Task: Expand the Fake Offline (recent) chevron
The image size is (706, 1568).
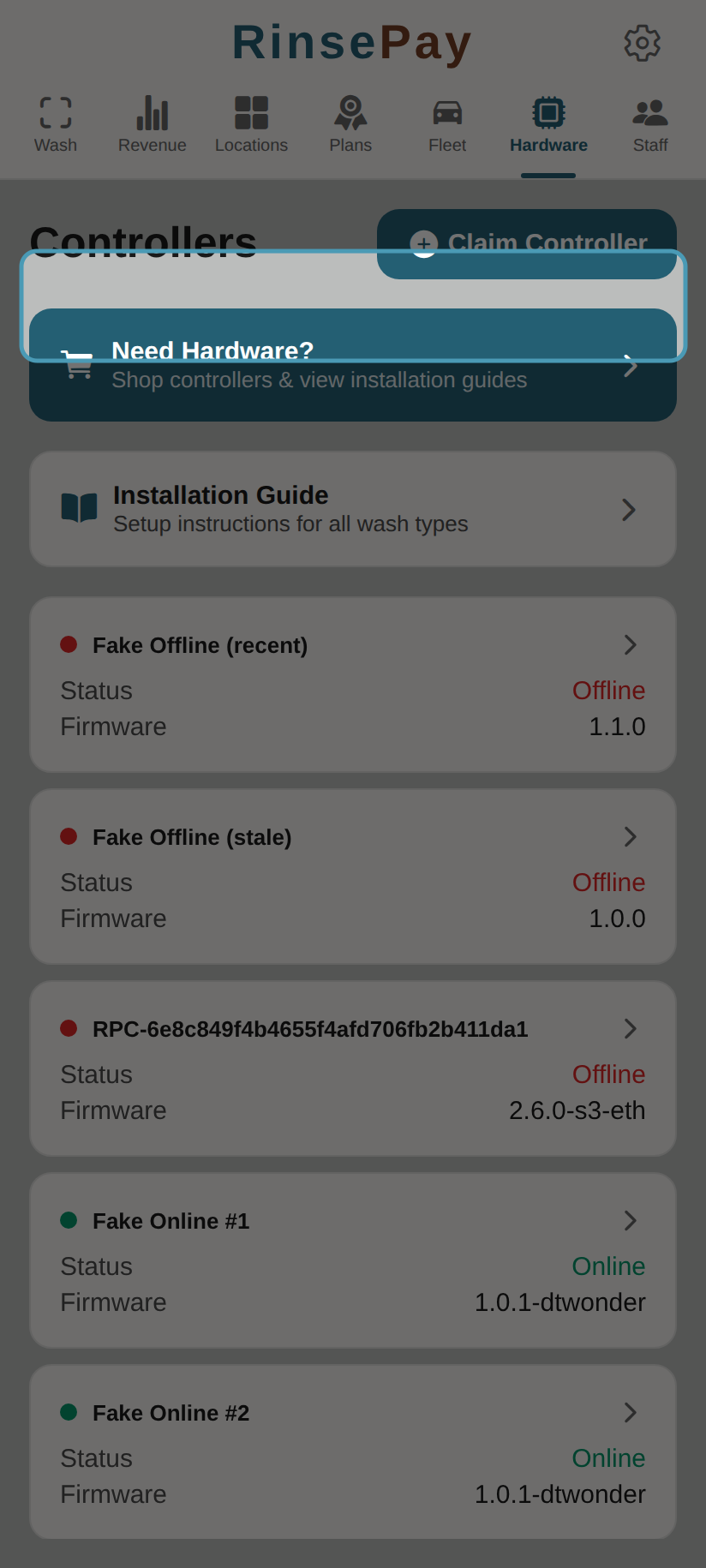Action: [x=631, y=645]
